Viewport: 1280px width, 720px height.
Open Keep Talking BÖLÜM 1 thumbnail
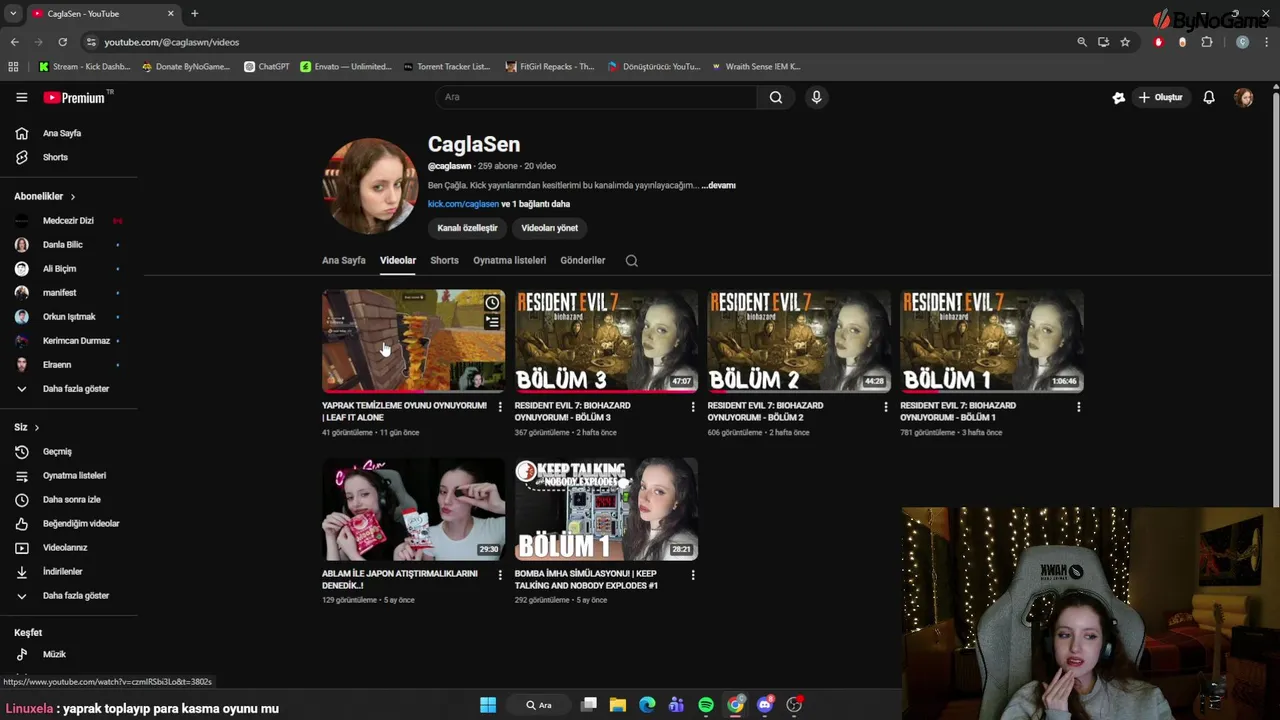pyautogui.click(x=606, y=509)
